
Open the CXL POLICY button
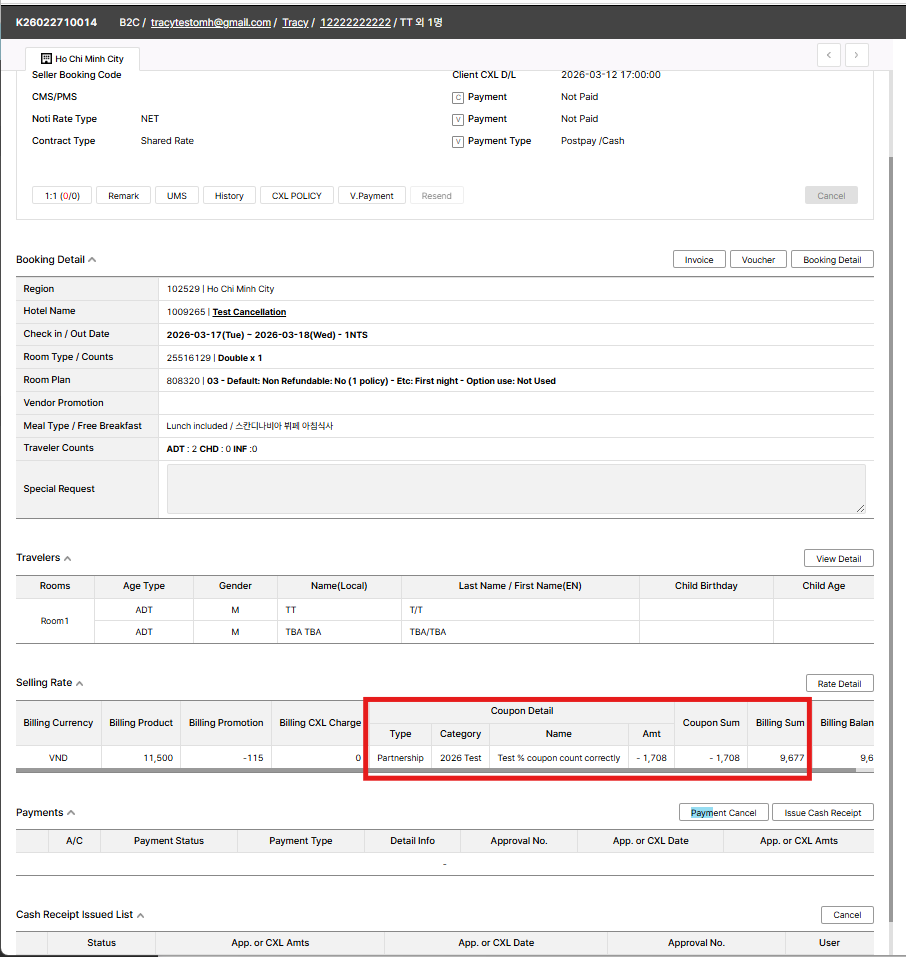click(x=297, y=196)
